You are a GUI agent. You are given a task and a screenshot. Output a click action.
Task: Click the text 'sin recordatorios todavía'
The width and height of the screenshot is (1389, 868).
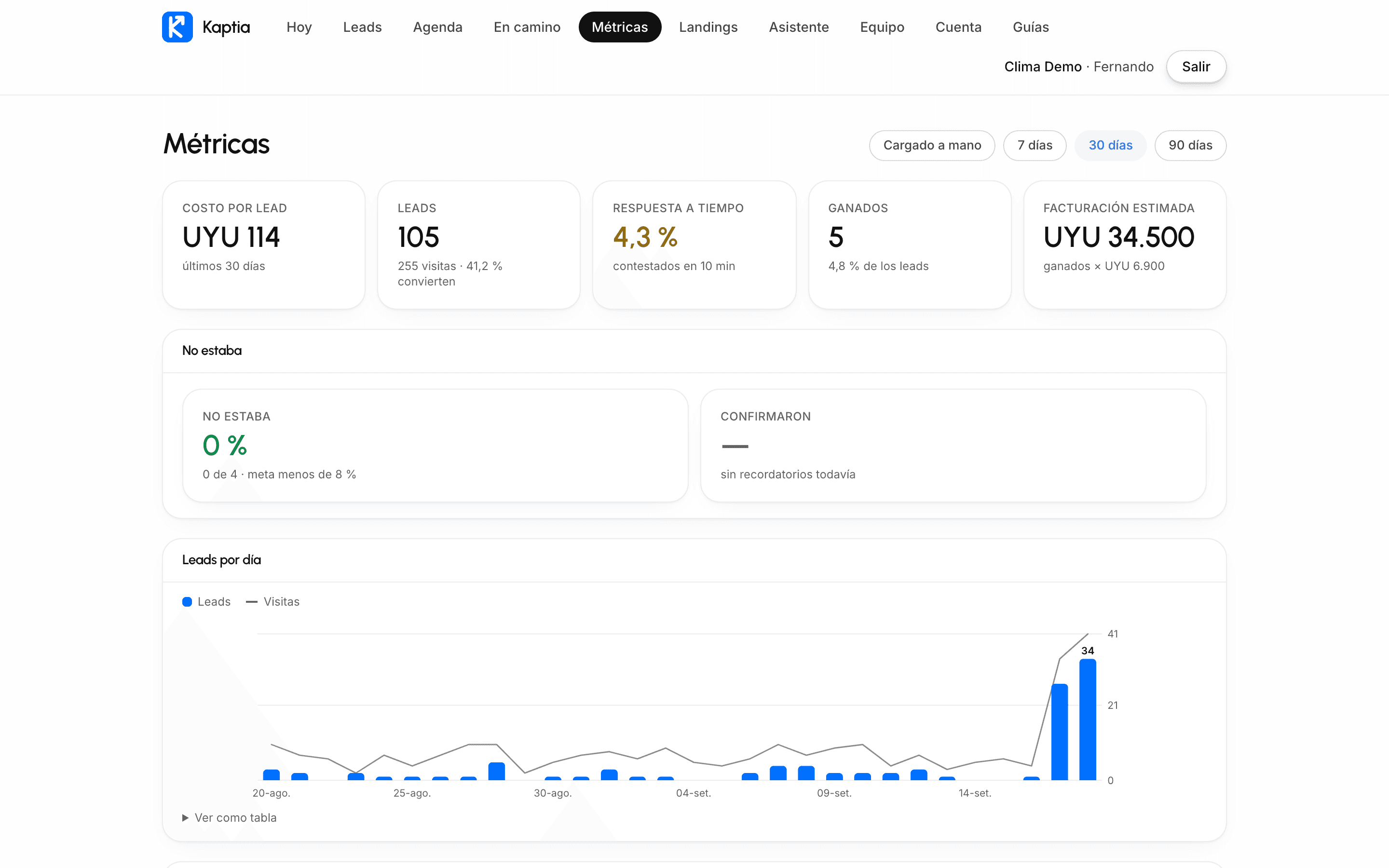tap(788, 474)
